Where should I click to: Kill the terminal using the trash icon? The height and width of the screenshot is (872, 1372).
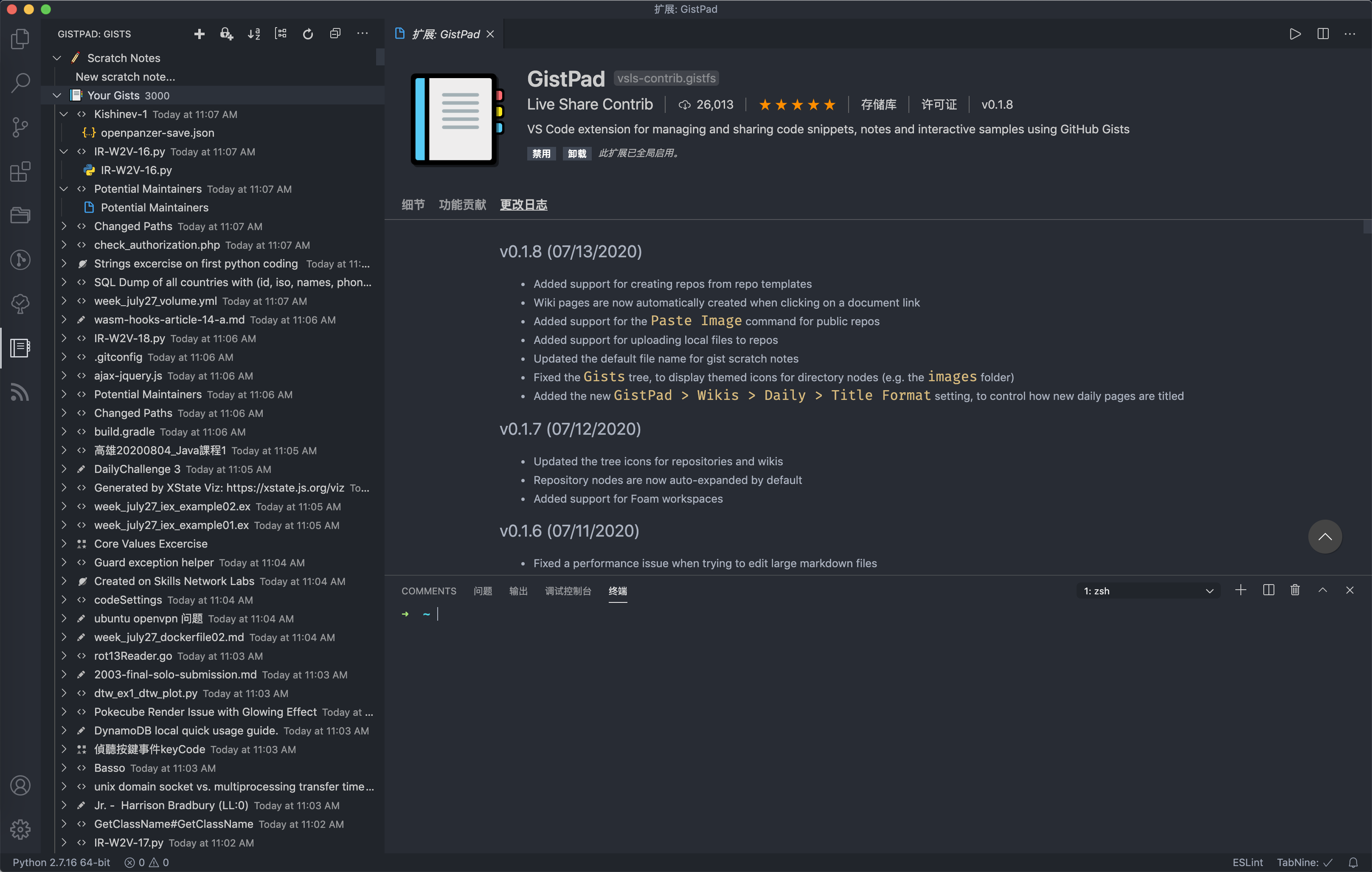pyautogui.click(x=1295, y=591)
